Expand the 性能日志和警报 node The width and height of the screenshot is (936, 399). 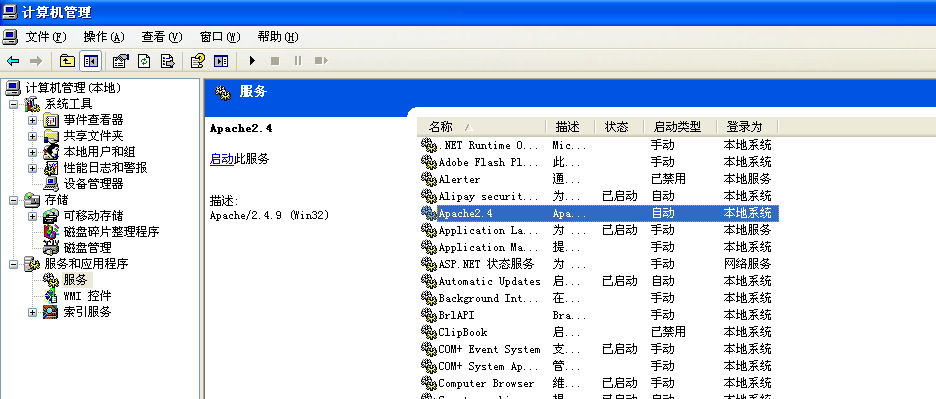point(32,168)
